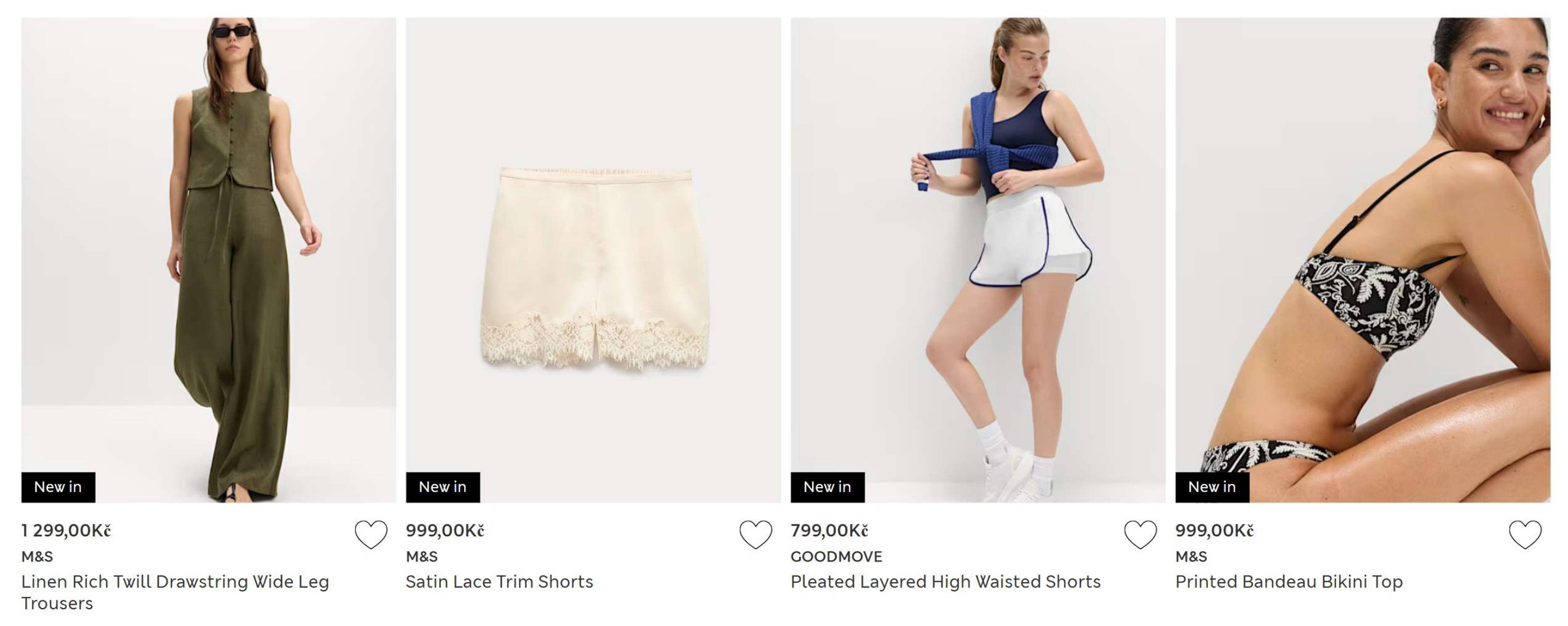Click the 799,00Kč price

point(829,531)
